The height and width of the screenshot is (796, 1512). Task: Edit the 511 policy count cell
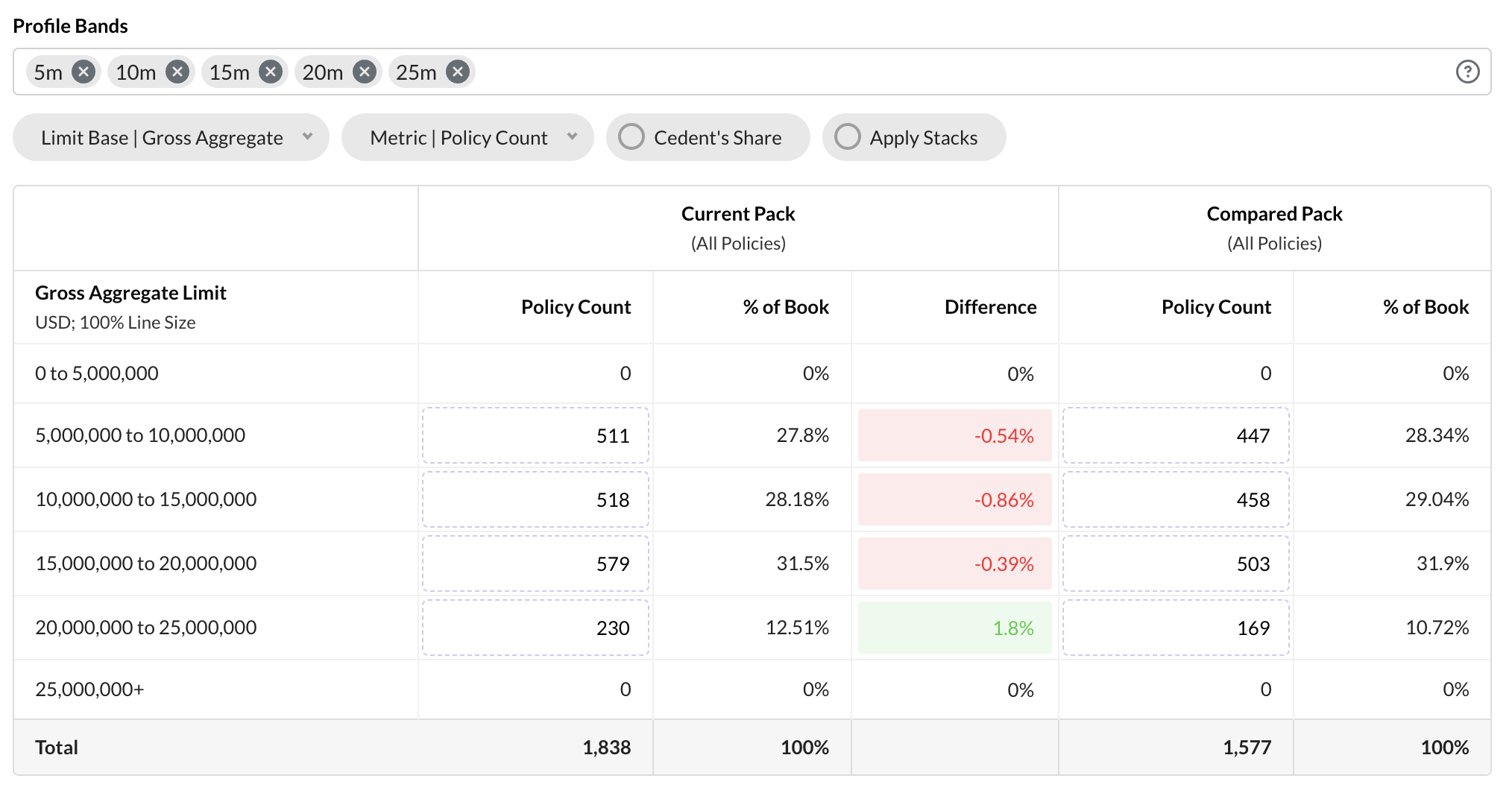click(535, 435)
